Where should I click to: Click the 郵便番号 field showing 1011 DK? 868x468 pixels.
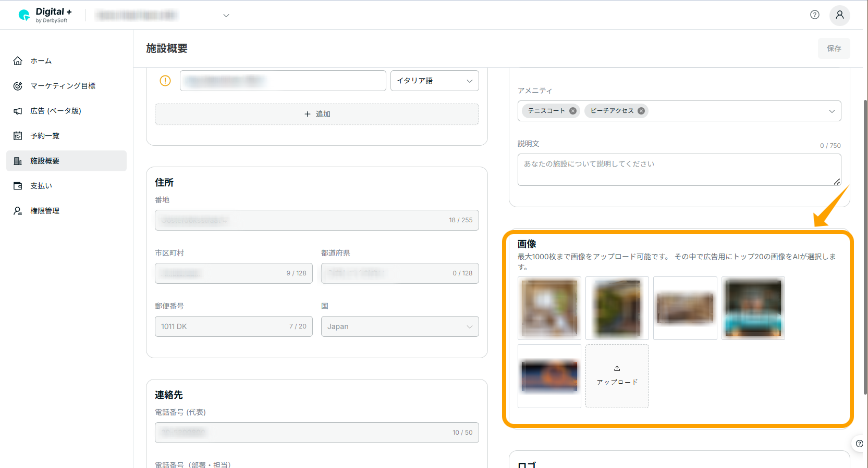point(234,327)
